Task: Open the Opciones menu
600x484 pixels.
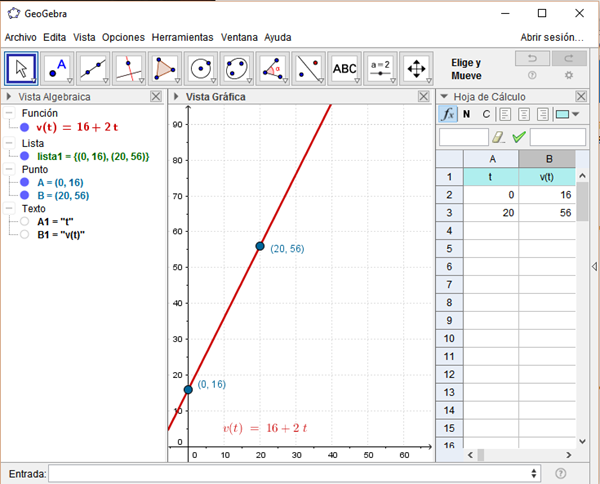Action: pos(123,37)
